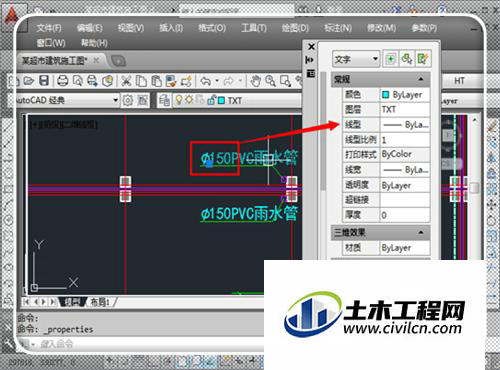Screen dimensions: 500x370
Task: Select the Zoom Window tool
Action: coord(285,81)
